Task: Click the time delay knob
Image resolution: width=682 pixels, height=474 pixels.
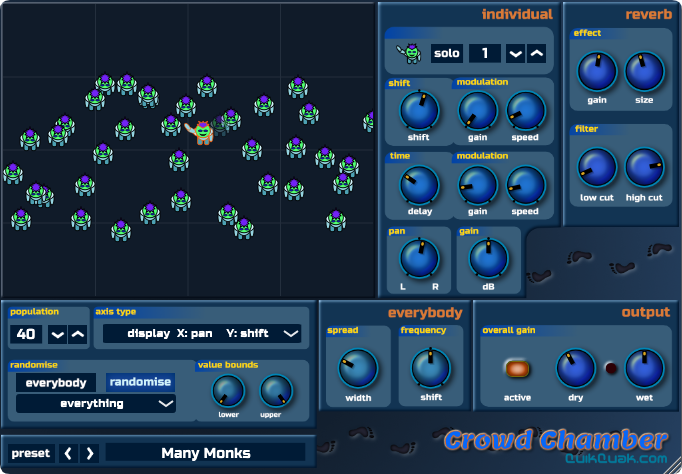Action: click(x=419, y=185)
